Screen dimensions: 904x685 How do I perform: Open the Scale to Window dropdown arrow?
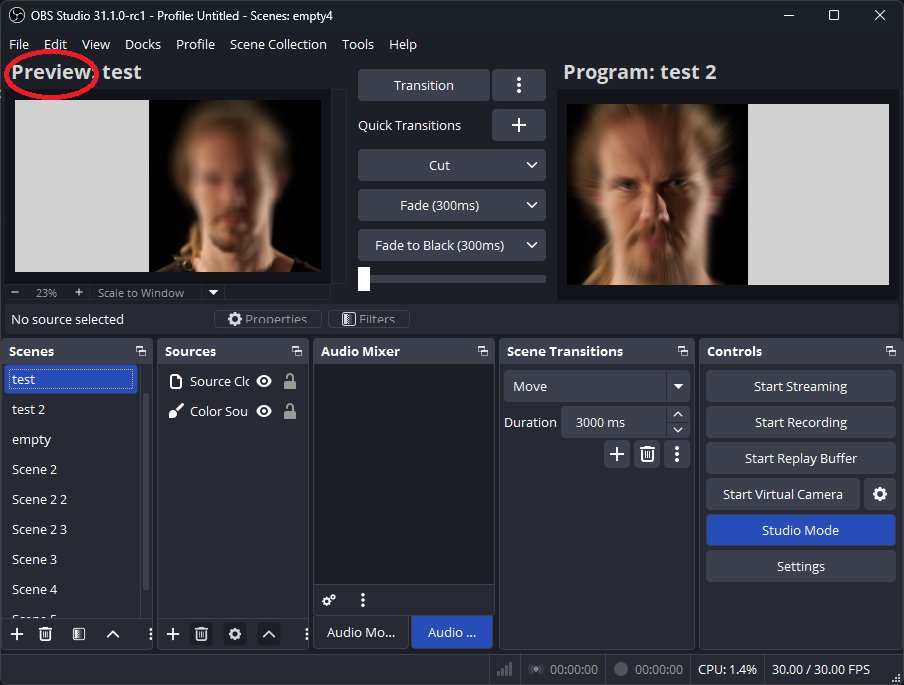point(213,292)
